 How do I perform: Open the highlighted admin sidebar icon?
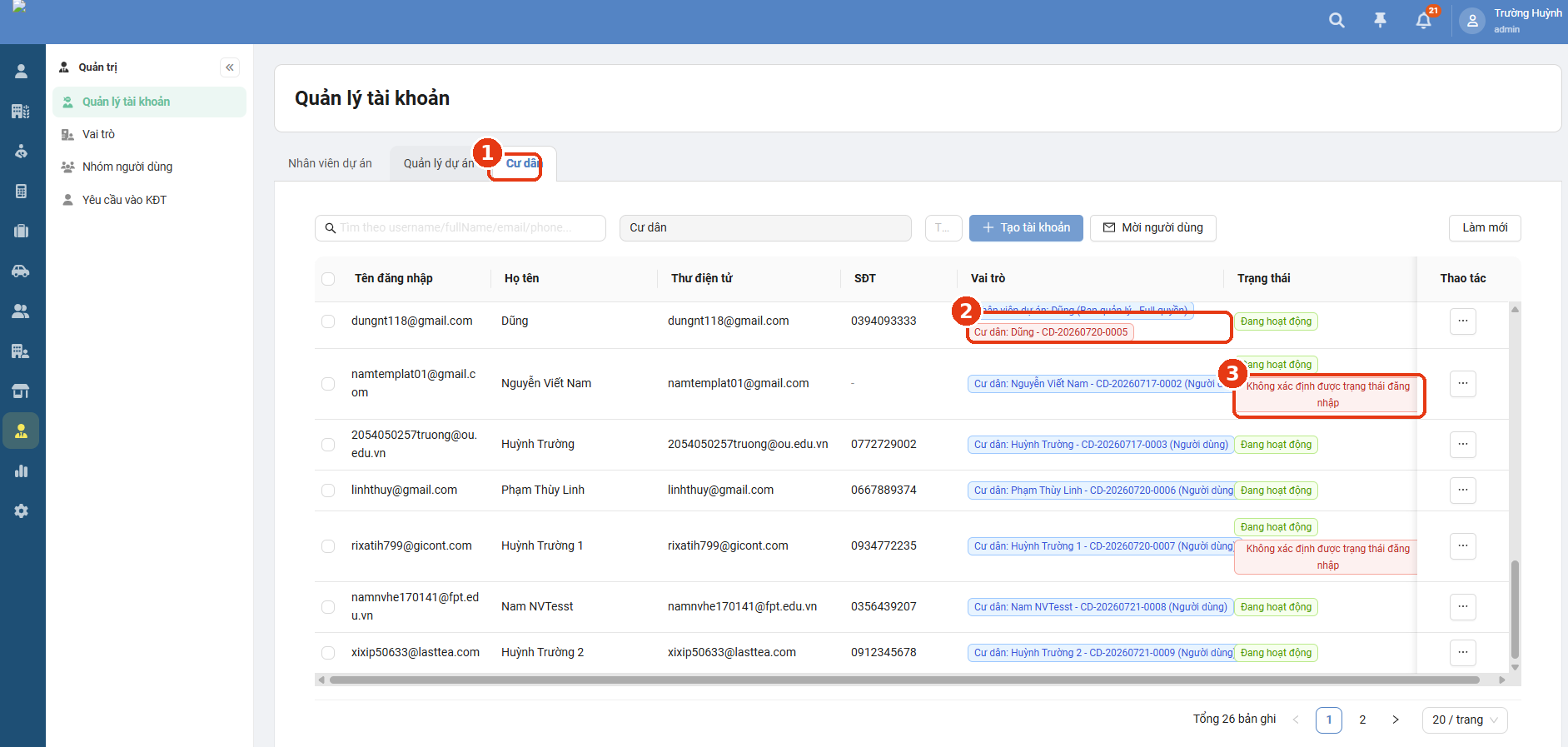(x=22, y=431)
